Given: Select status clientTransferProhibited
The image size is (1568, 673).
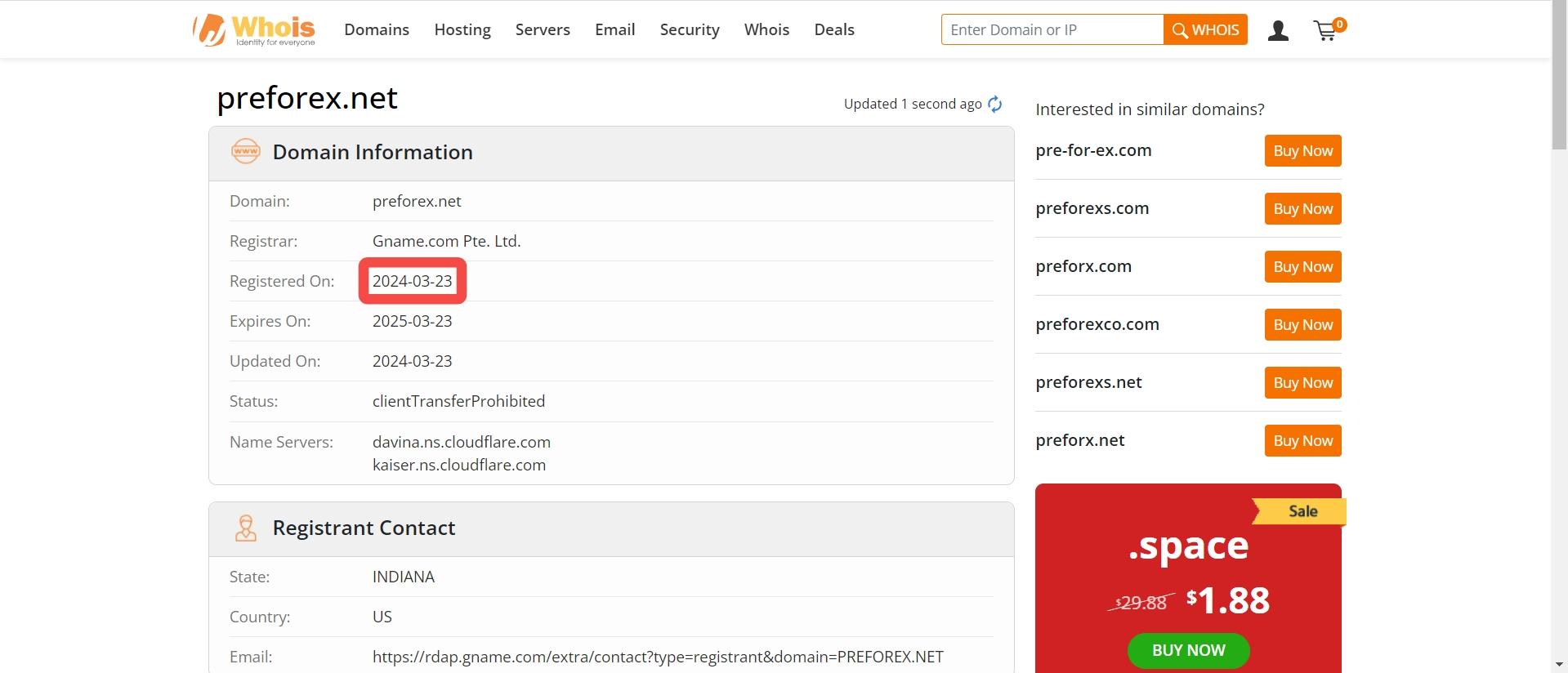Looking at the screenshot, I should (458, 401).
